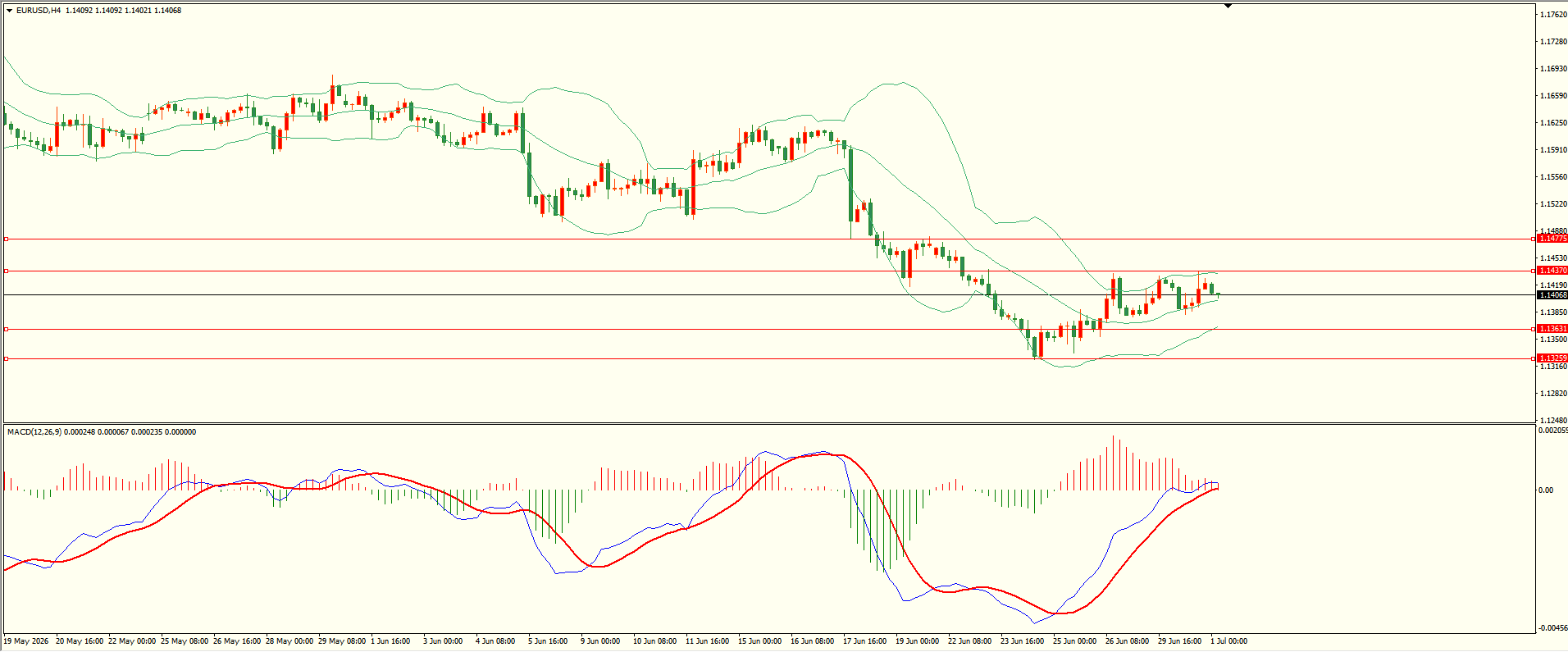Click the 1.14190 price scale value

click(x=1553, y=285)
